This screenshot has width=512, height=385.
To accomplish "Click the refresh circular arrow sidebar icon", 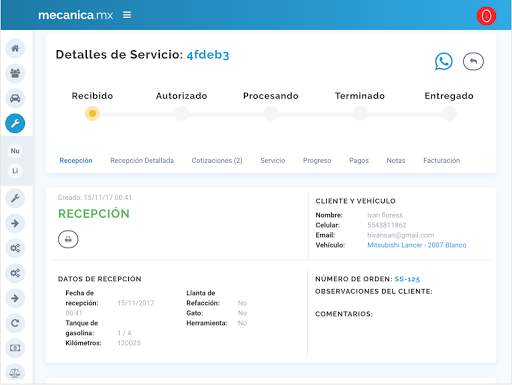I will (x=15, y=323).
